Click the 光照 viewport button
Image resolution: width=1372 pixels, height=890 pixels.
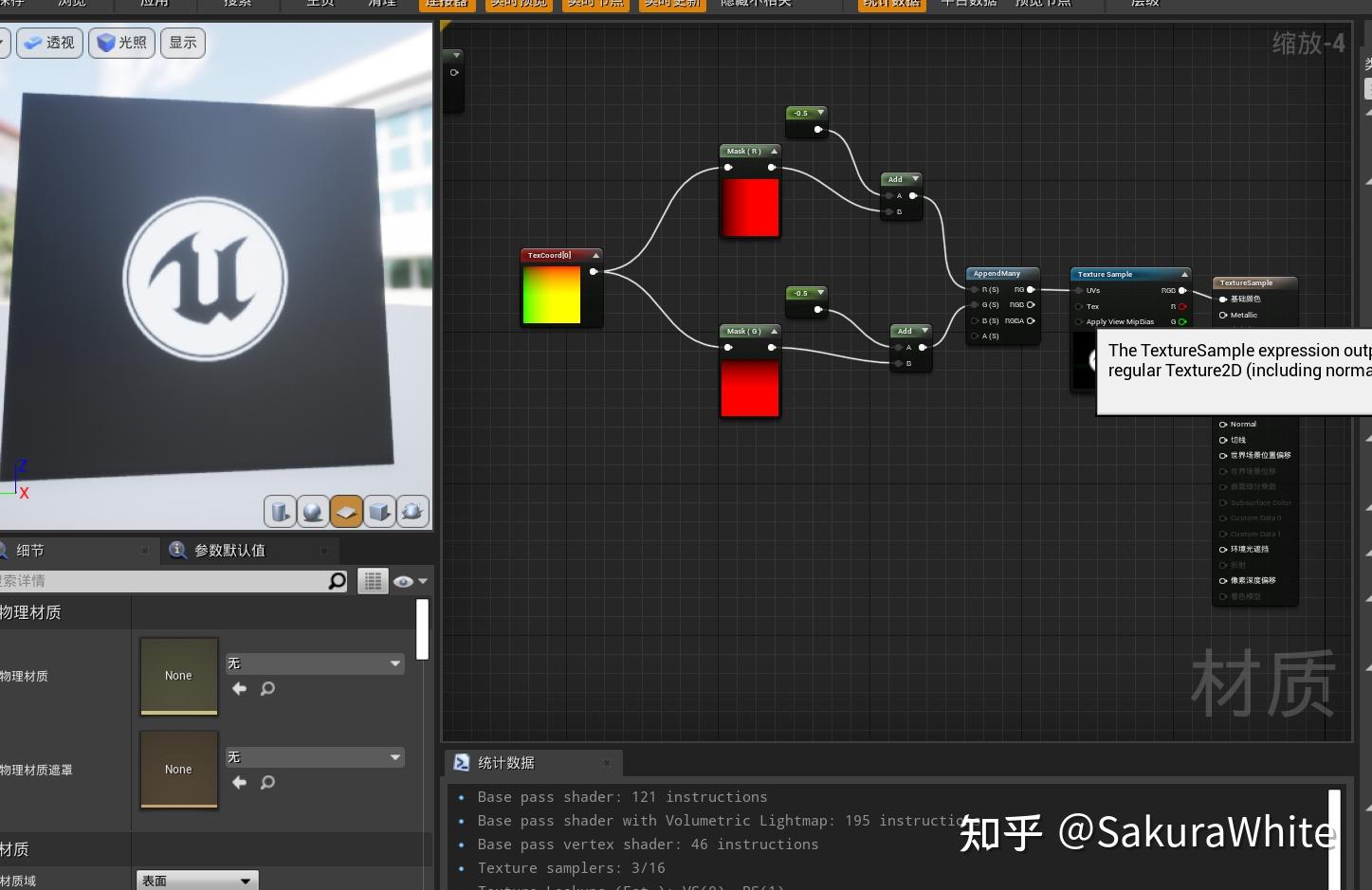pyautogui.click(x=120, y=43)
